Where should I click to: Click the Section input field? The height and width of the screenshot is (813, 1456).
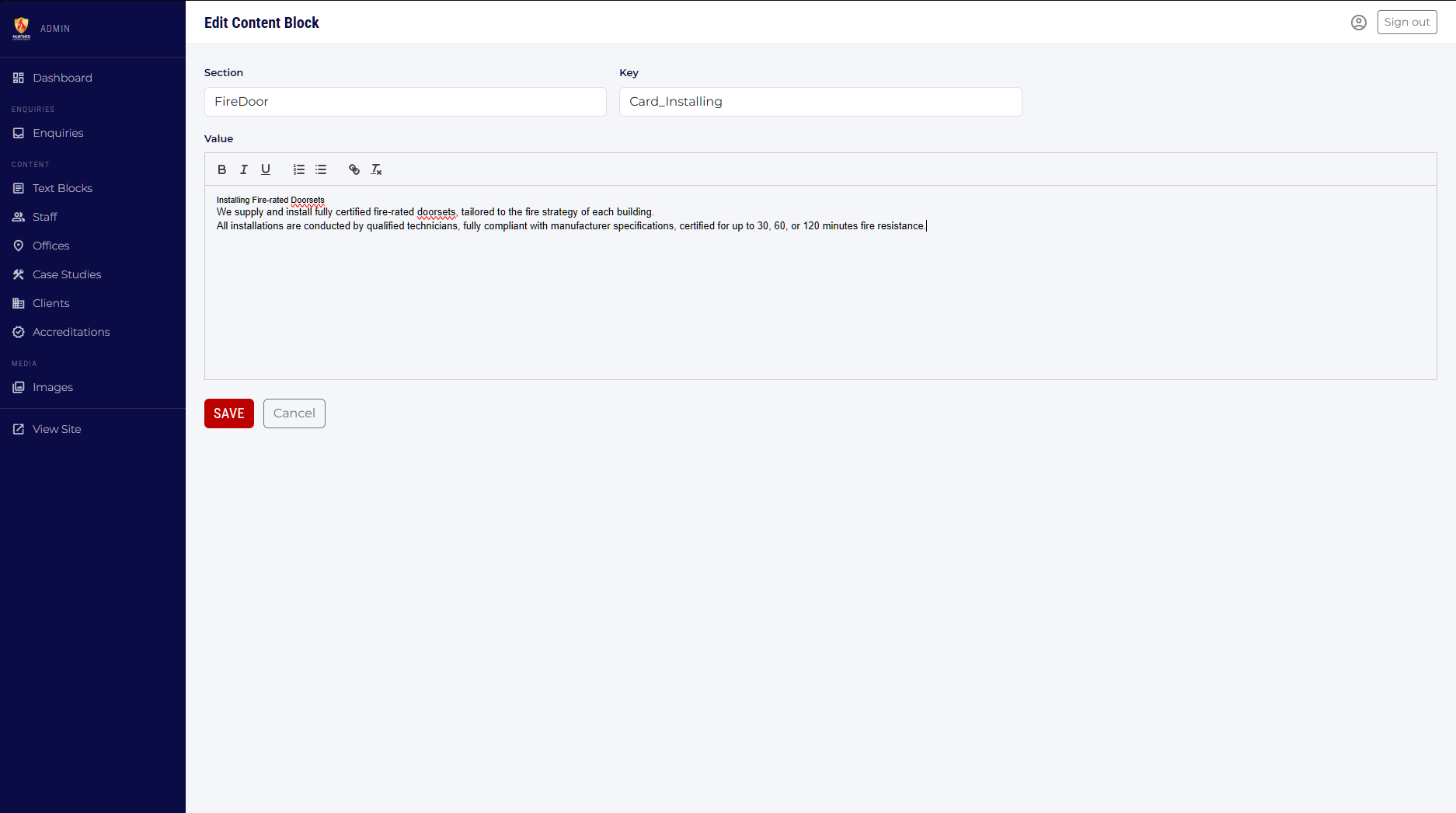[405, 102]
